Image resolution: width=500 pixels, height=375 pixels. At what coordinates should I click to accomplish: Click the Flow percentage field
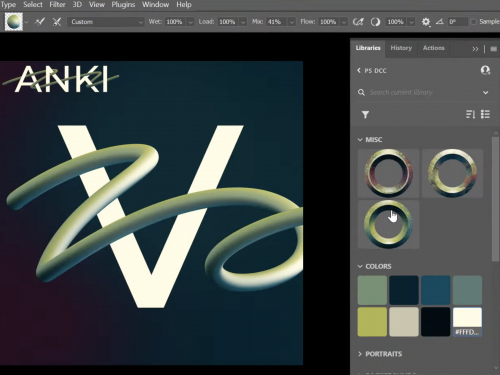pos(329,22)
